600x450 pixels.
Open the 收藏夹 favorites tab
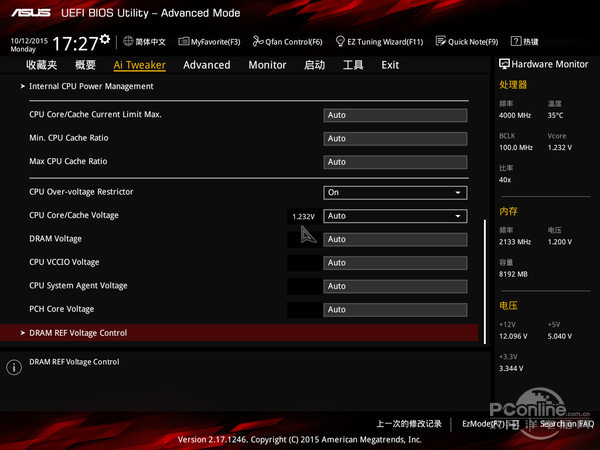click(x=42, y=65)
